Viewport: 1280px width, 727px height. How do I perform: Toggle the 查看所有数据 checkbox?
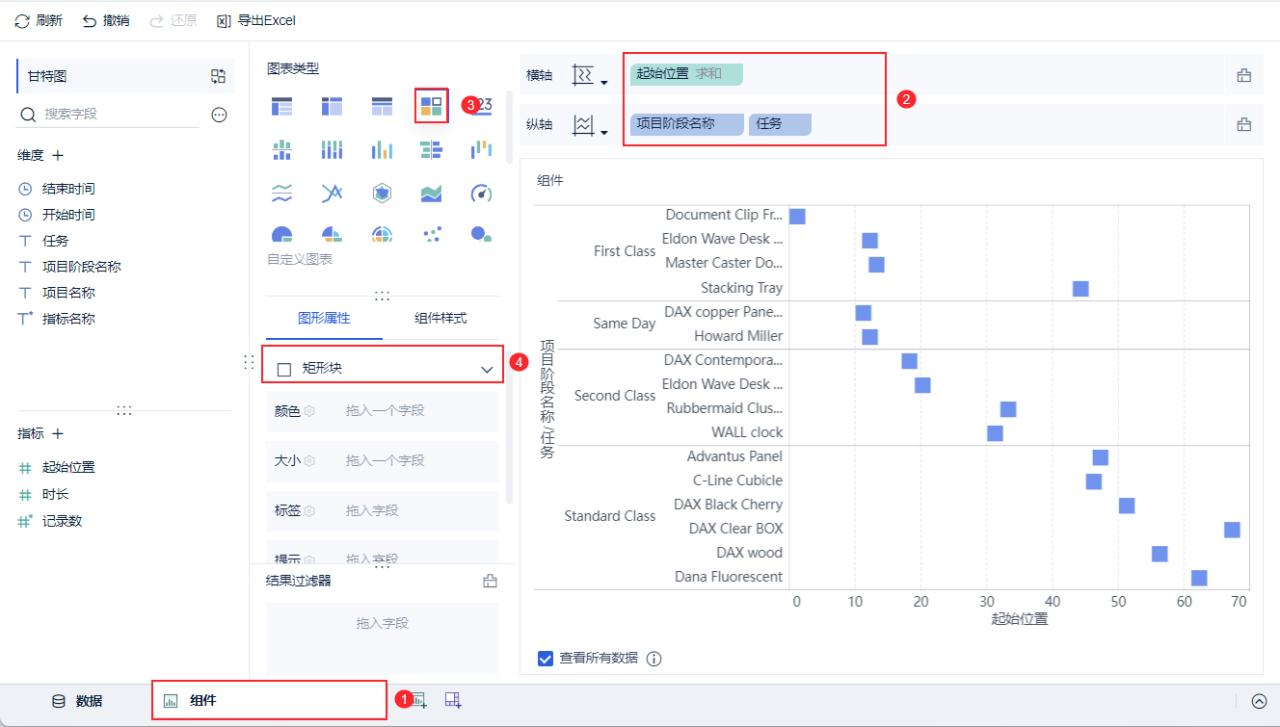click(545, 658)
